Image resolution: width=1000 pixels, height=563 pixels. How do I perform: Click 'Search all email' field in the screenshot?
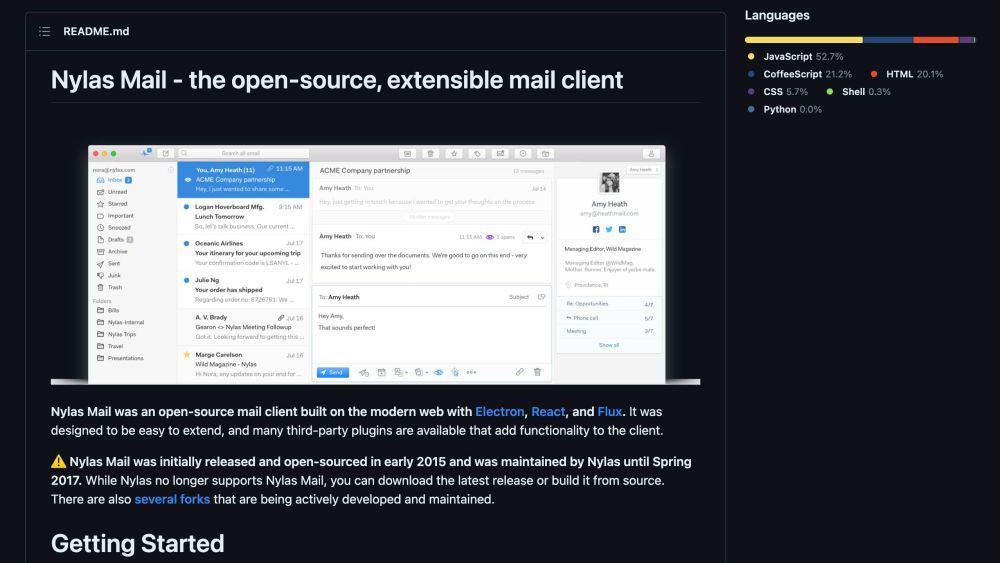coord(244,154)
